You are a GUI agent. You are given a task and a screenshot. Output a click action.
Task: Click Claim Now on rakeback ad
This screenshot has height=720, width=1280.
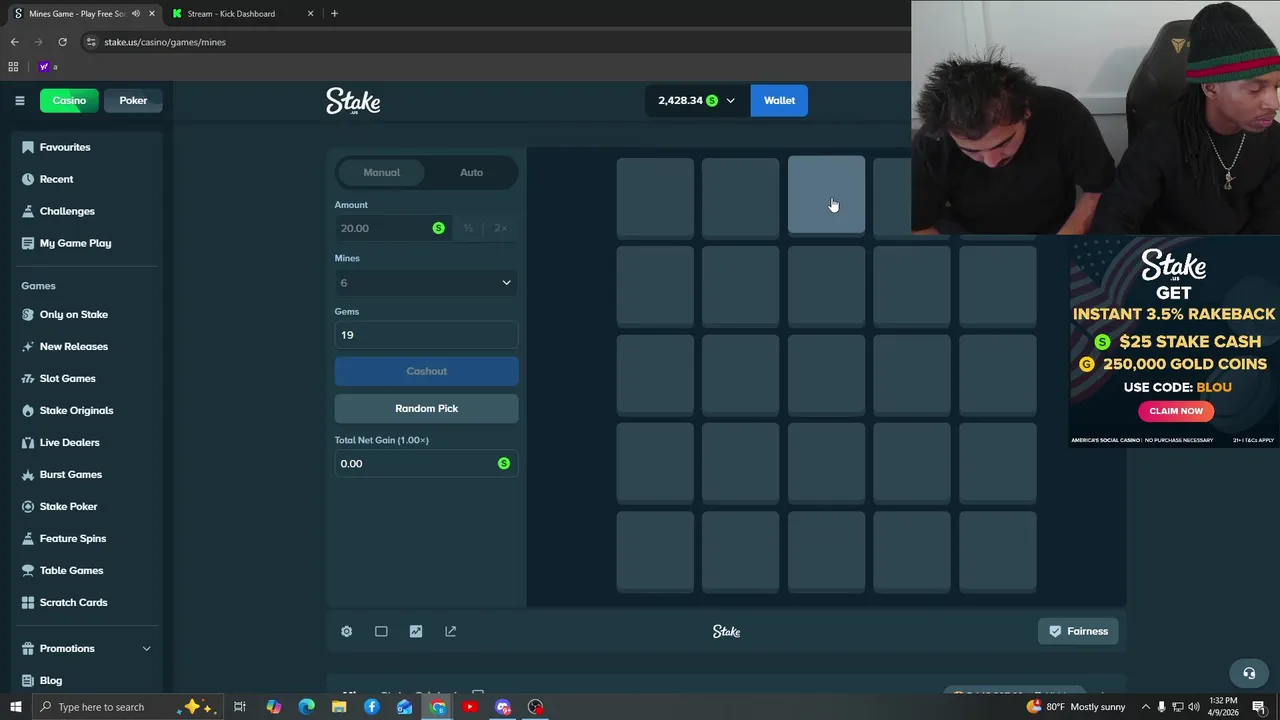click(x=1176, y=411)
